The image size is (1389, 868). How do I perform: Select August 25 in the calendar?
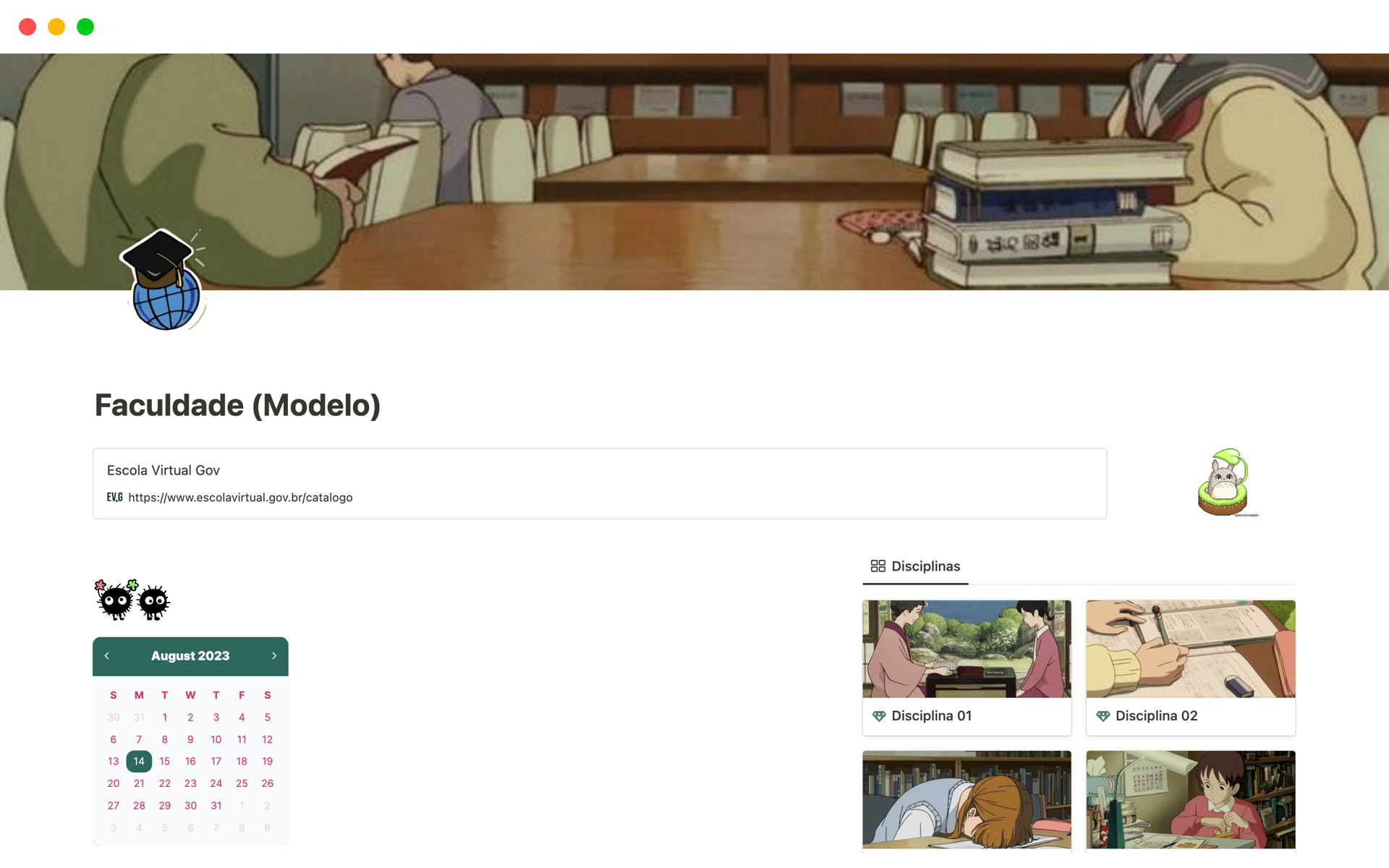[242, 783]
